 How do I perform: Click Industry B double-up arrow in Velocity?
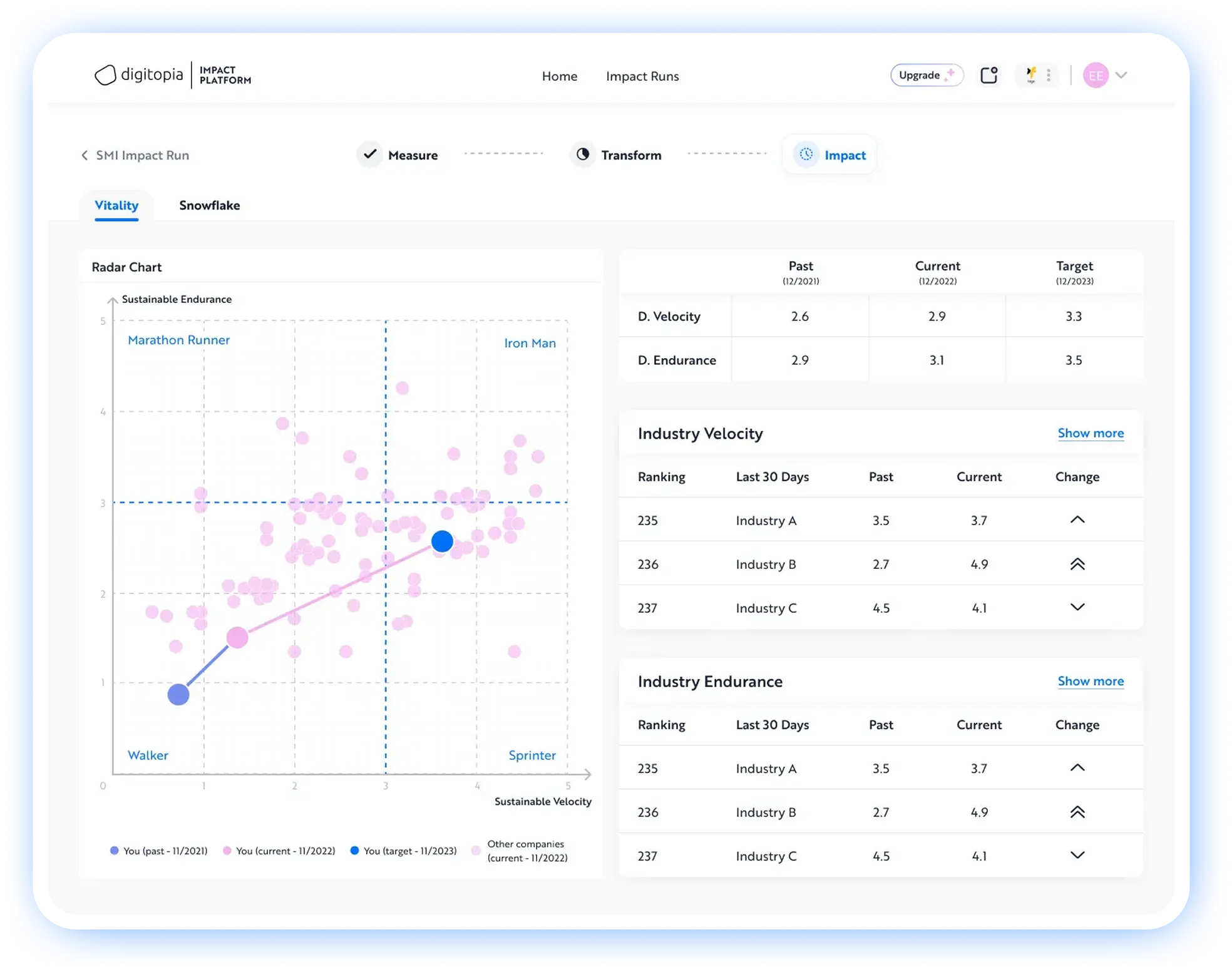1077,564
